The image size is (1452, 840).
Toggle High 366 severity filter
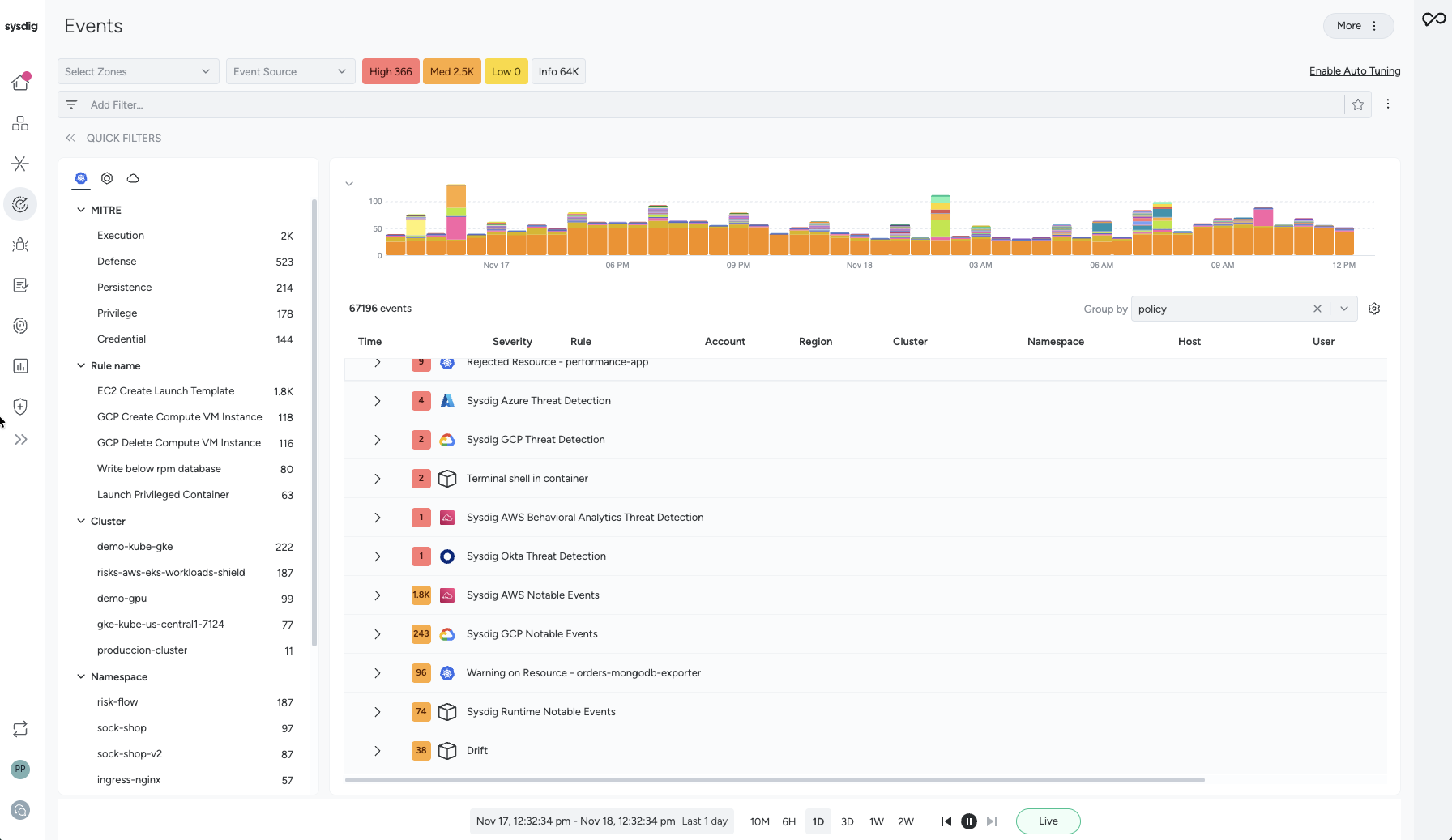point(391,71)
